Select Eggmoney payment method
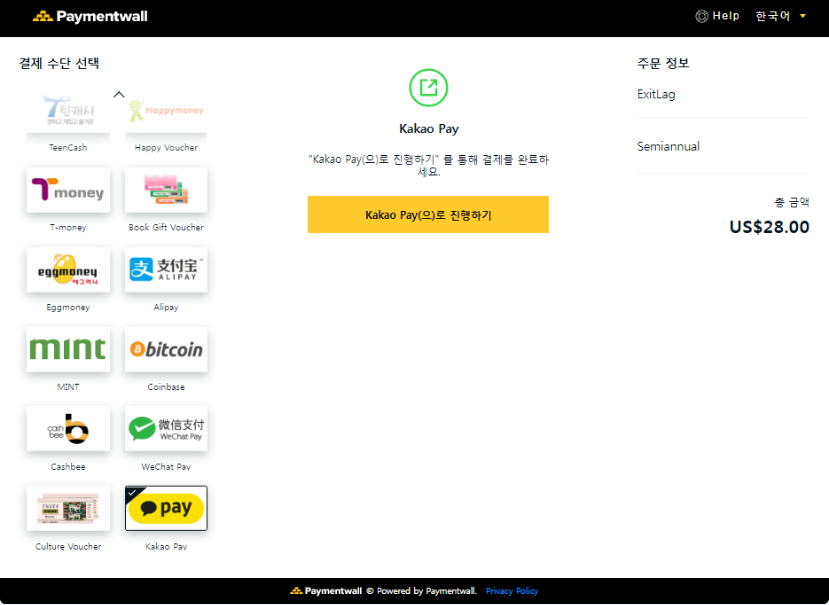Viewport: 829px width, 605px height. [68, 270]
